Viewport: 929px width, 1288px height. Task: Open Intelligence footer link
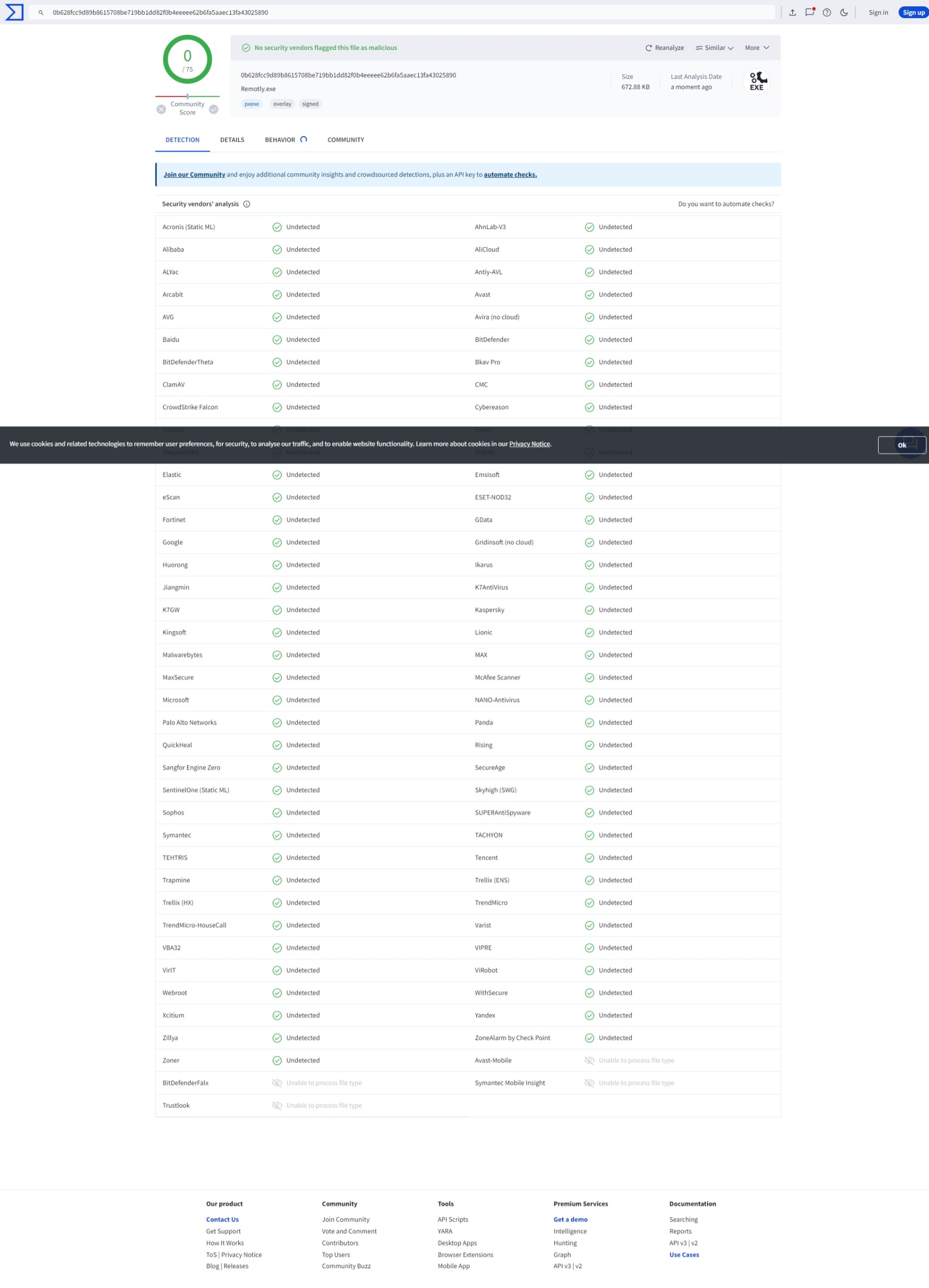570,1231
